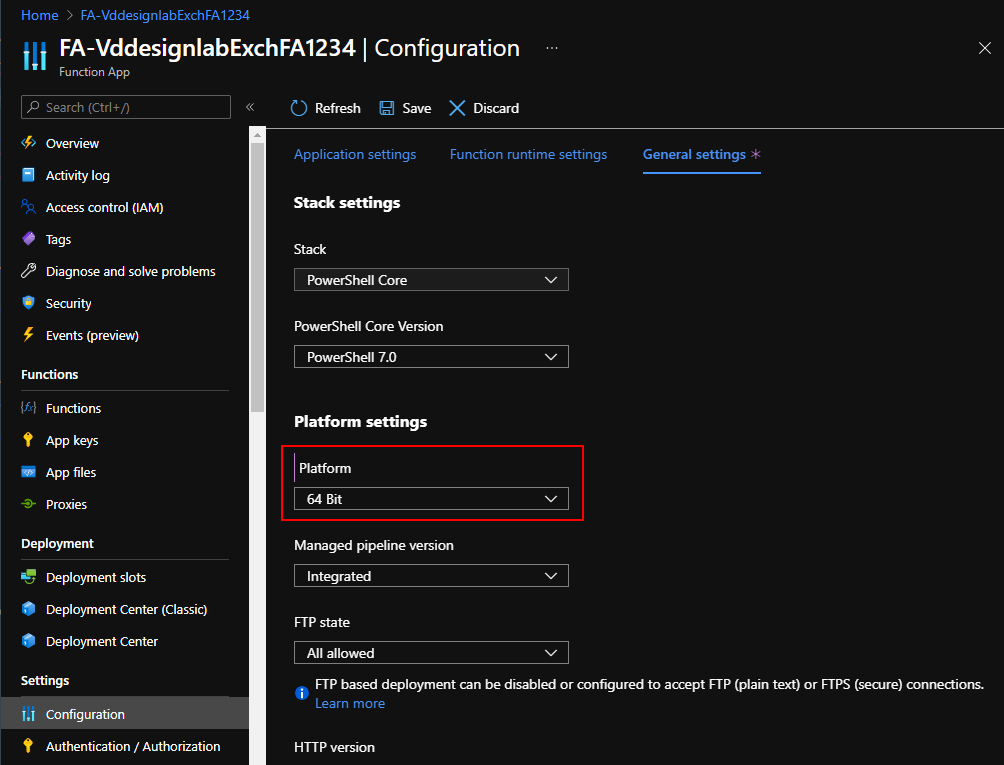Click the Deployment slots icon
1004x765 pixels.
tap(28, 577)
